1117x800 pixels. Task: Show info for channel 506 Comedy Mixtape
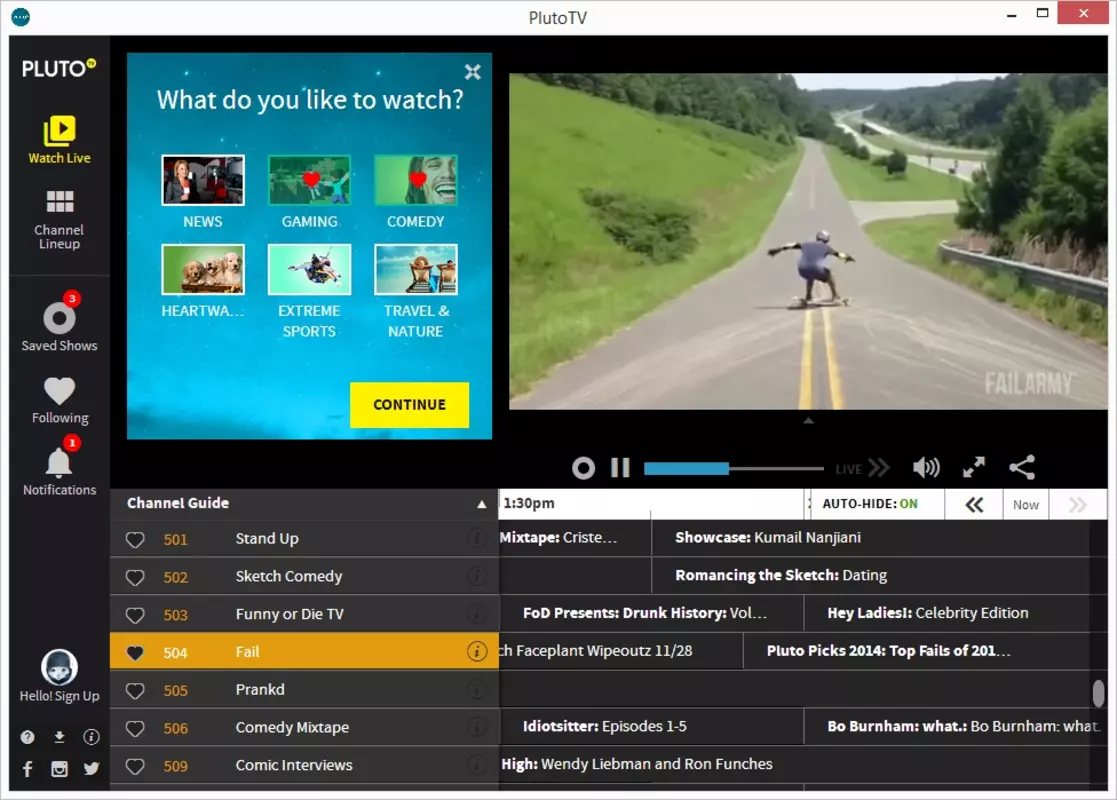(x=477, y=727)
